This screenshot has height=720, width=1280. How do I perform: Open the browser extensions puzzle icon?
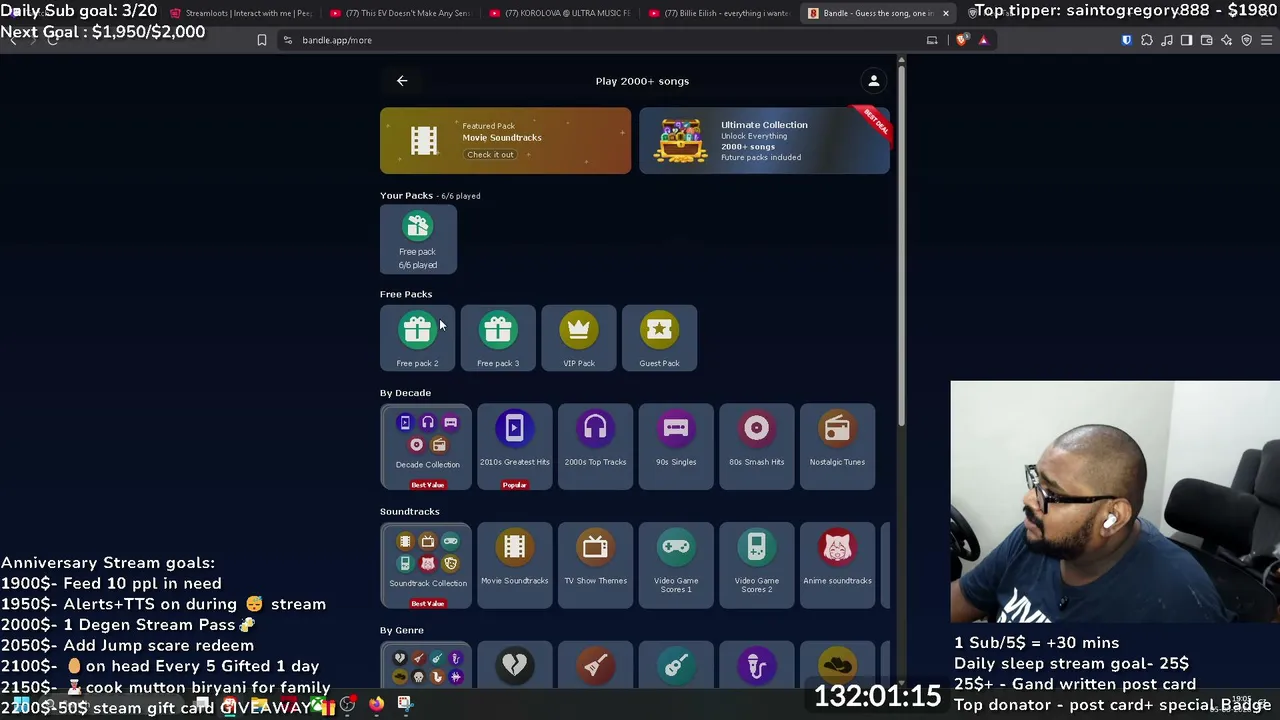point(1147,40)
